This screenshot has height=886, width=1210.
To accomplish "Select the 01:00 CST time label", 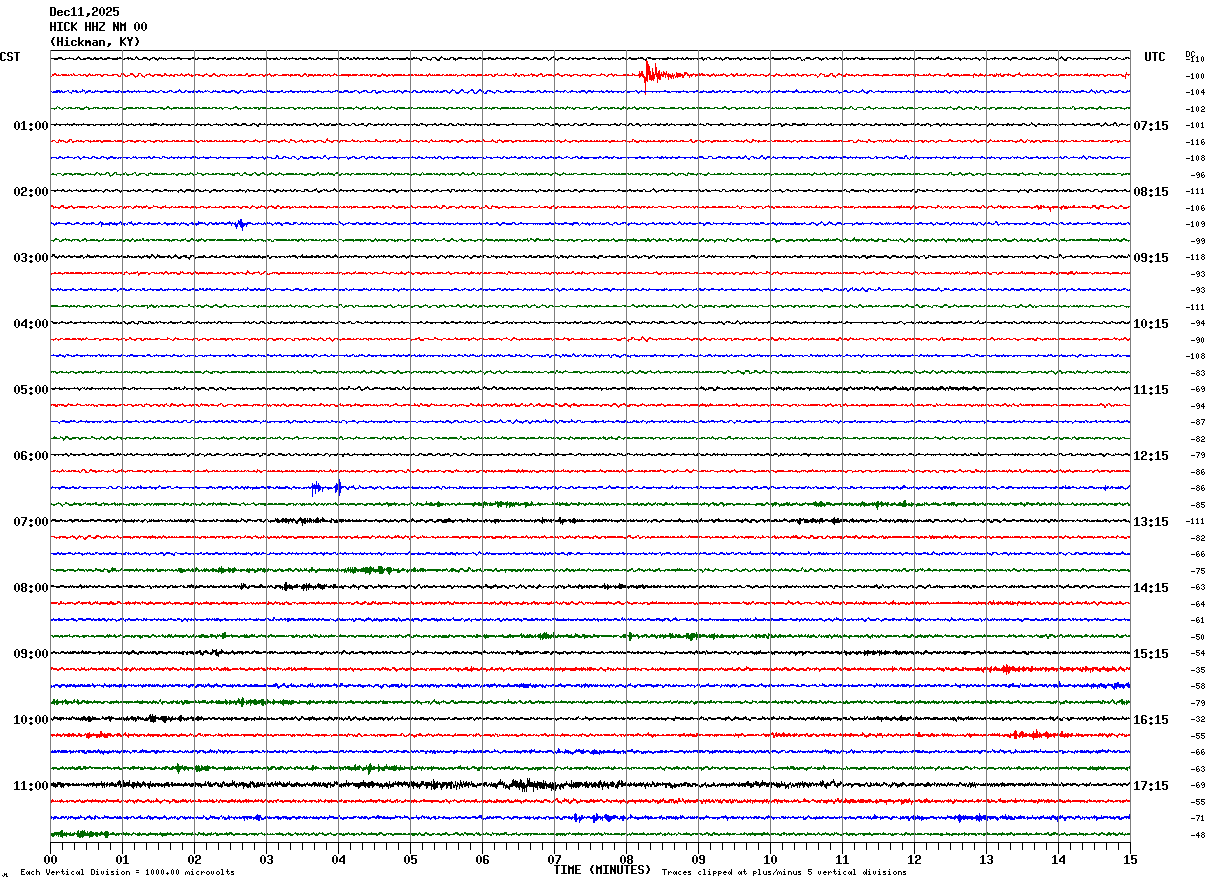I will (30, 126).
